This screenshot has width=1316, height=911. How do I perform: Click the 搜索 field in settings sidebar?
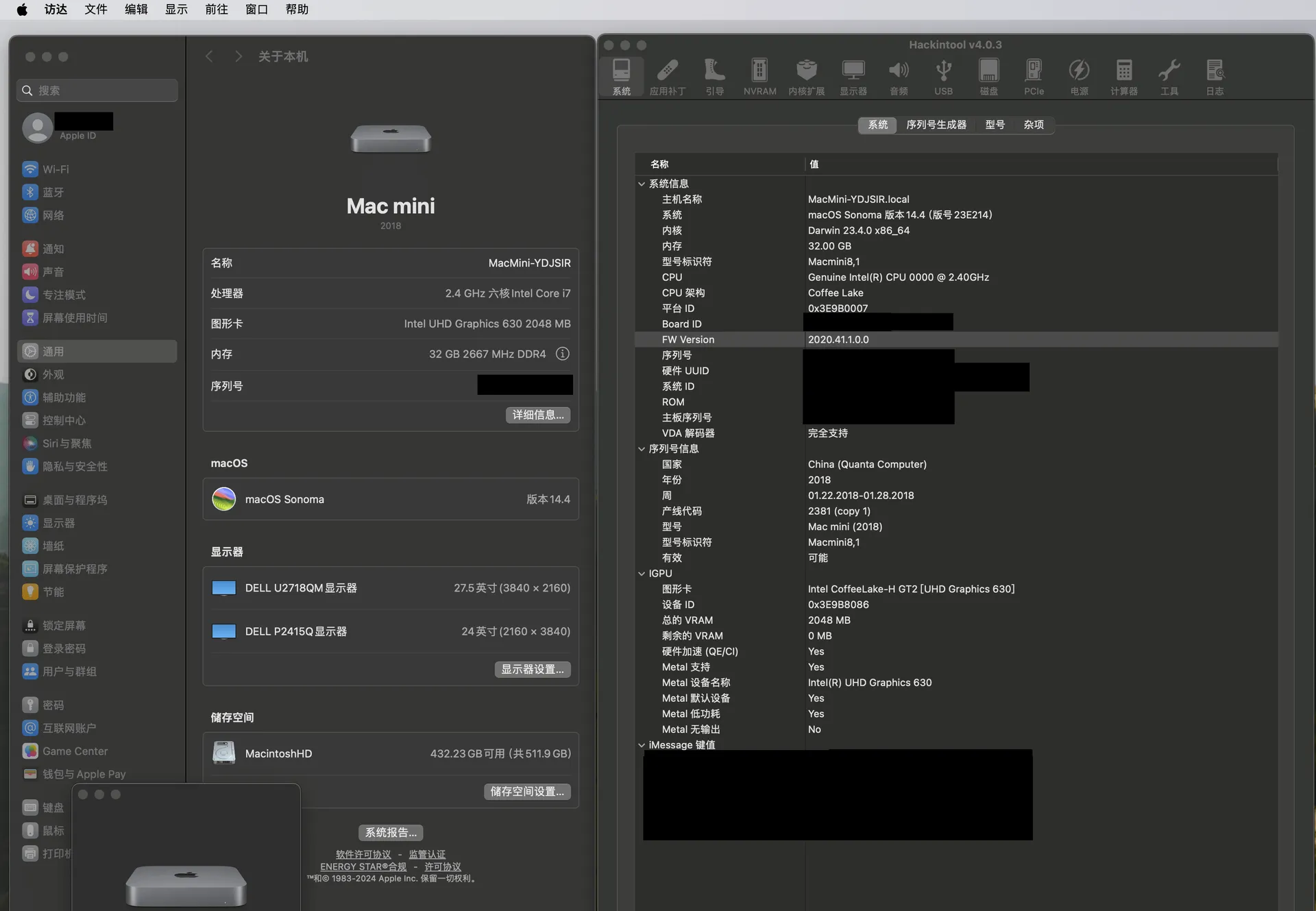point(97,90)
